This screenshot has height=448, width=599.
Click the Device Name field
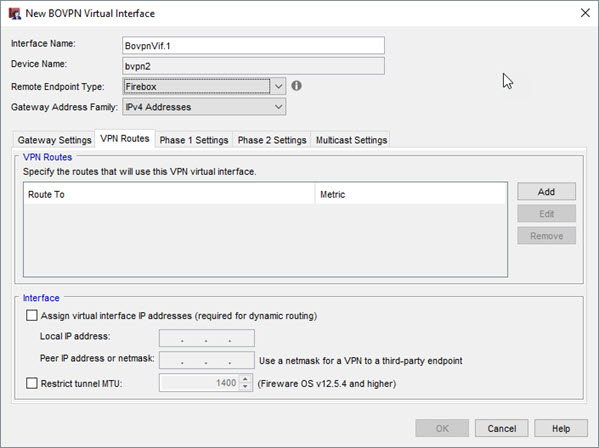253,66
